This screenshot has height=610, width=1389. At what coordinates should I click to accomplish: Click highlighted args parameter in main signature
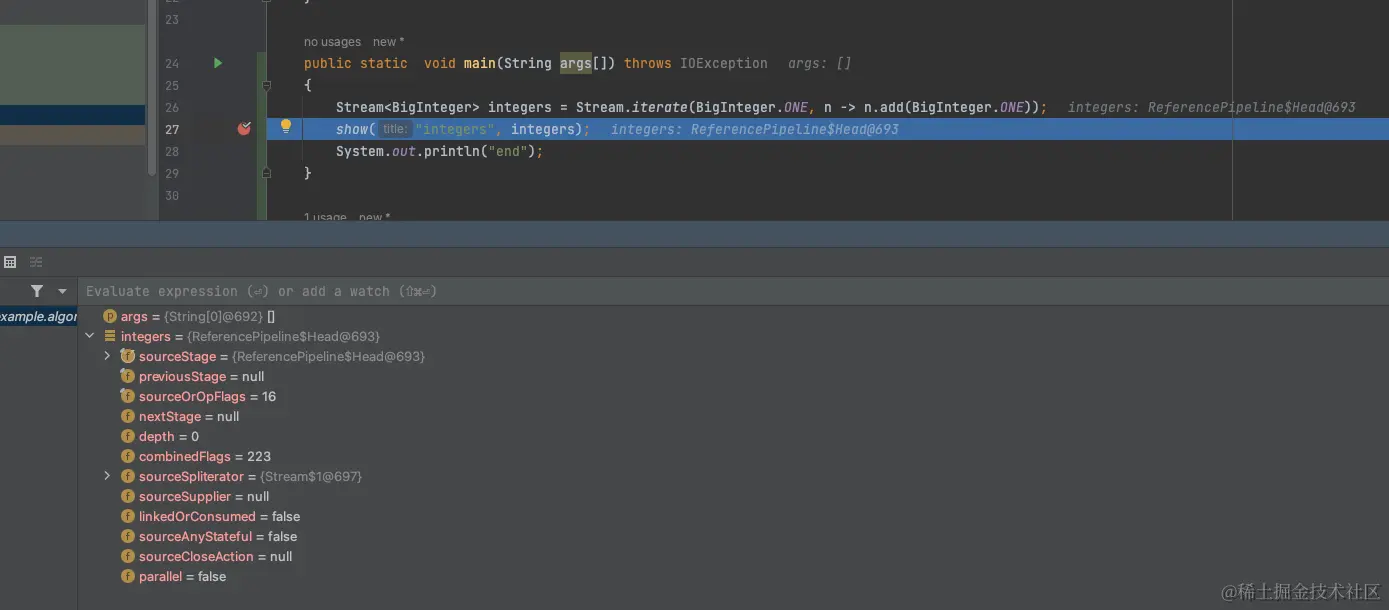point(576,63)
